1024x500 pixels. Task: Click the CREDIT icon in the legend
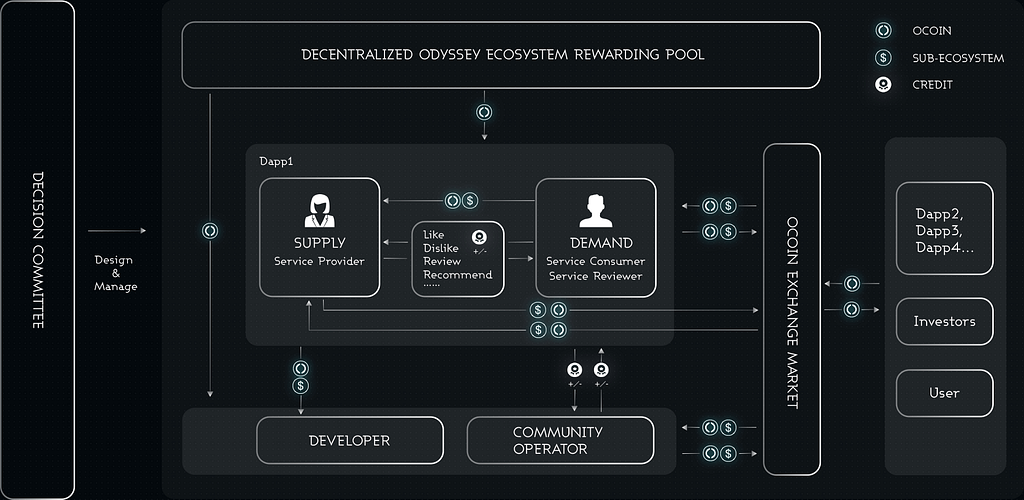pos(883,85)
